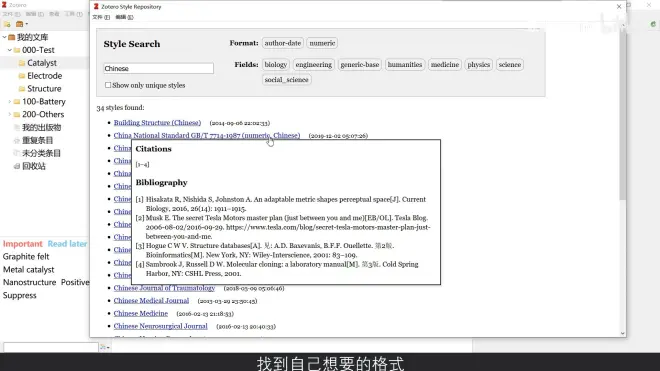Screen dimensions: 660x371
Task: Toggle the biology field filter
Action: [x=276, y=64]
